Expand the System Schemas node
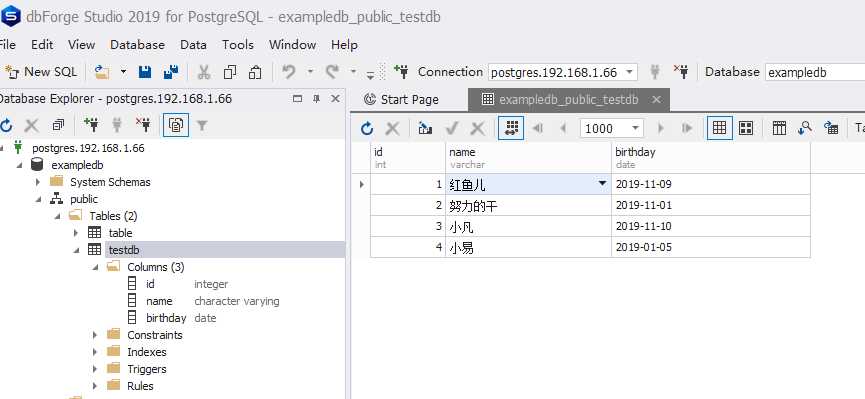 click(38, 182)
